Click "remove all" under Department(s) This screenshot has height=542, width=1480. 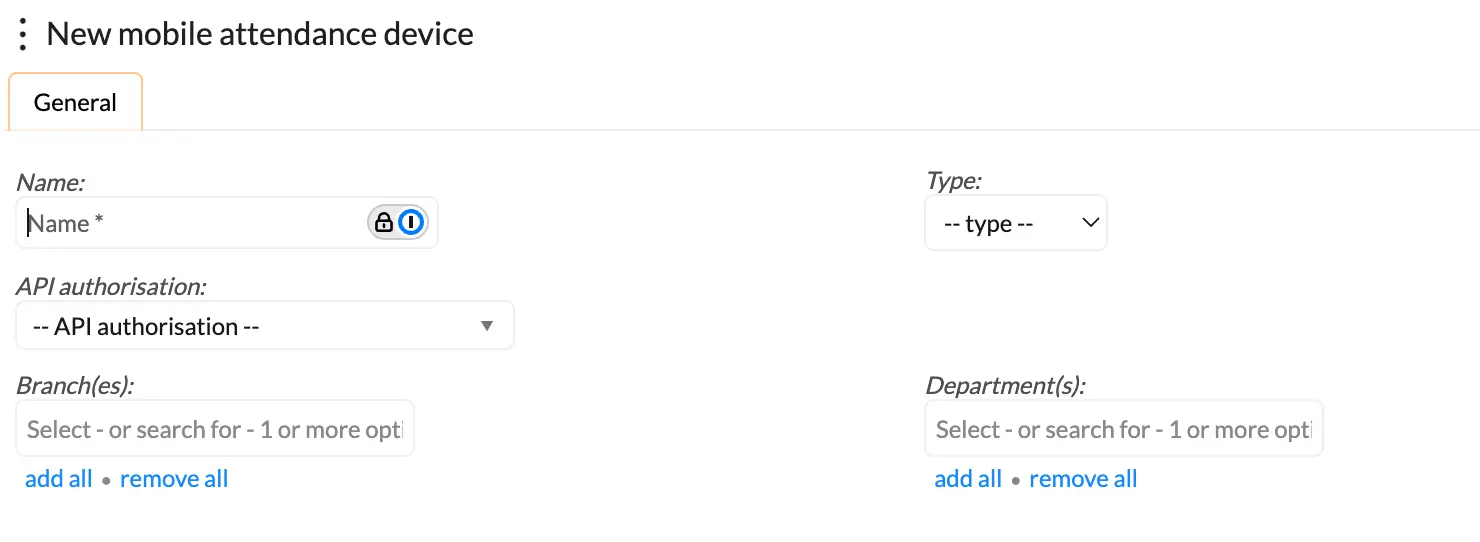point(1083,479)
